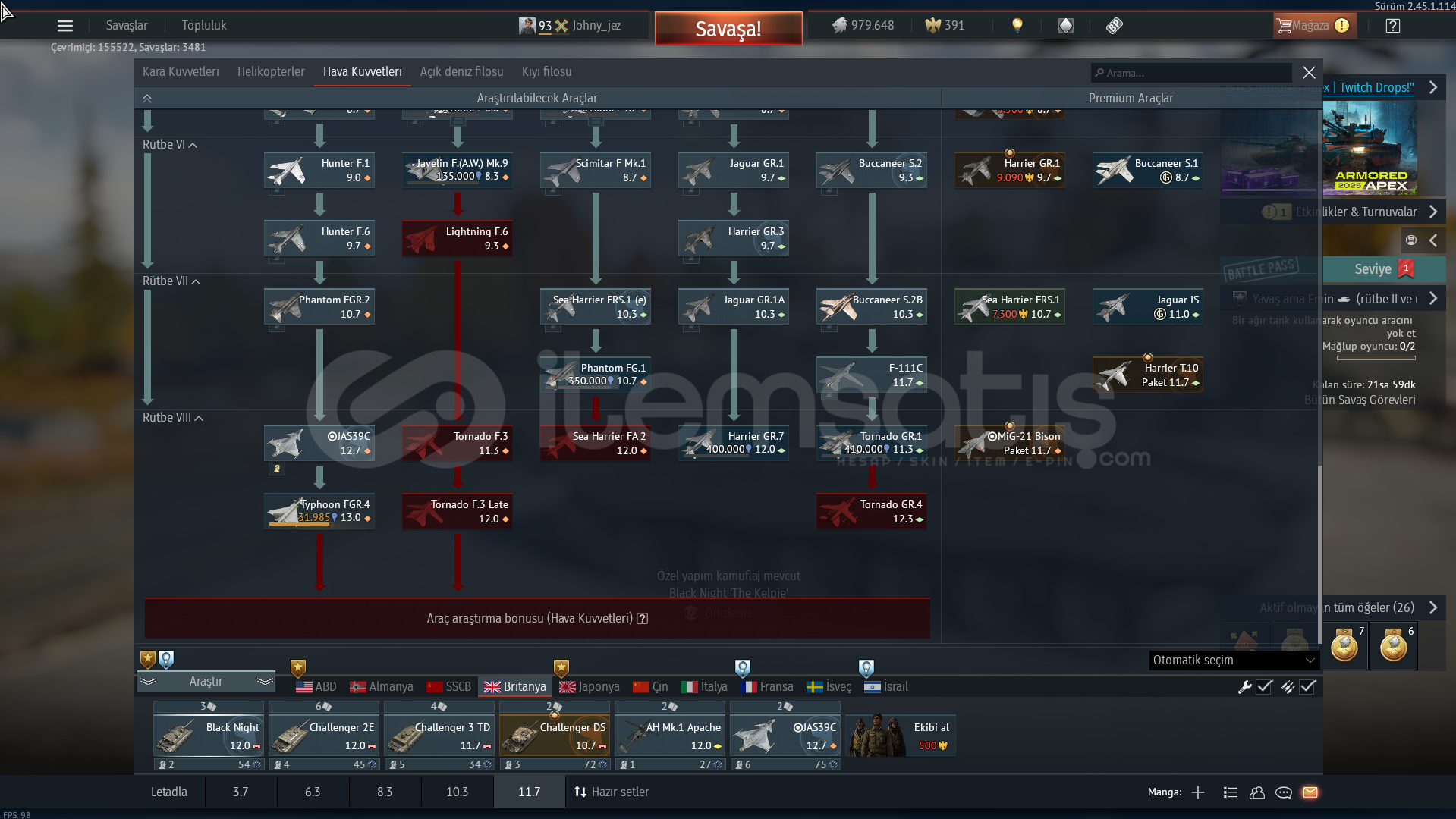Click the wrench auto-repair icon

[1244, 687]
